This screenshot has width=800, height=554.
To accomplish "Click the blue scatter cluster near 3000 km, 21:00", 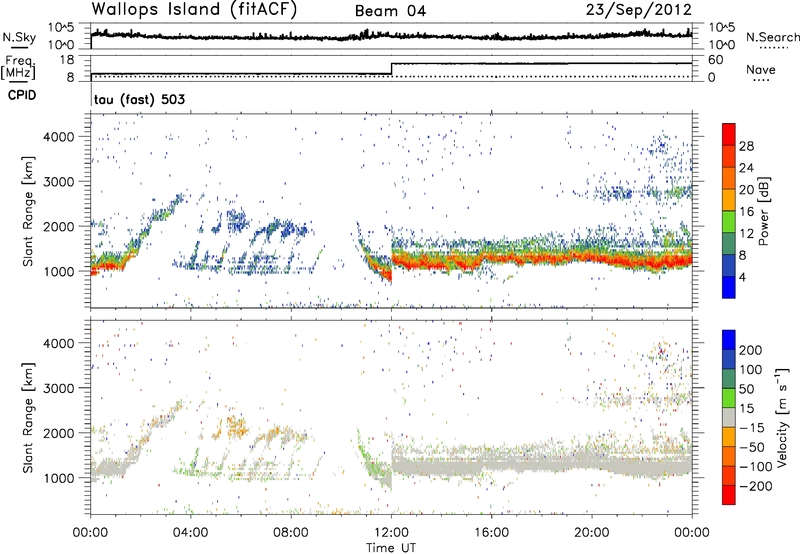I will coord(615,193).
